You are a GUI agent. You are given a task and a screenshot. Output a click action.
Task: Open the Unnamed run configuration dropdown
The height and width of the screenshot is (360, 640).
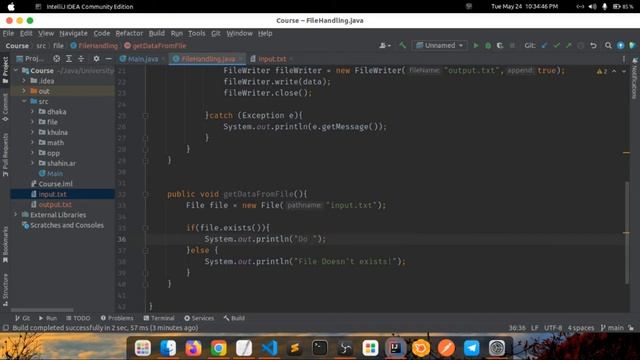(440, 46)
